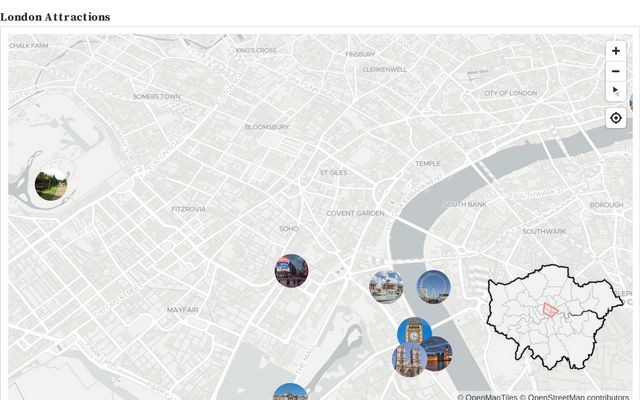Image resolution: width=640 pixels, height=400 pixels.
Task: Click the Bloomsbury label on the map
Action: coord(266,127)
